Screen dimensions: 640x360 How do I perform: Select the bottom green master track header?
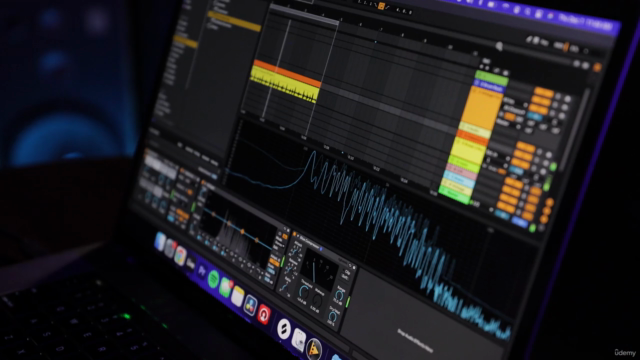point(454,195)
